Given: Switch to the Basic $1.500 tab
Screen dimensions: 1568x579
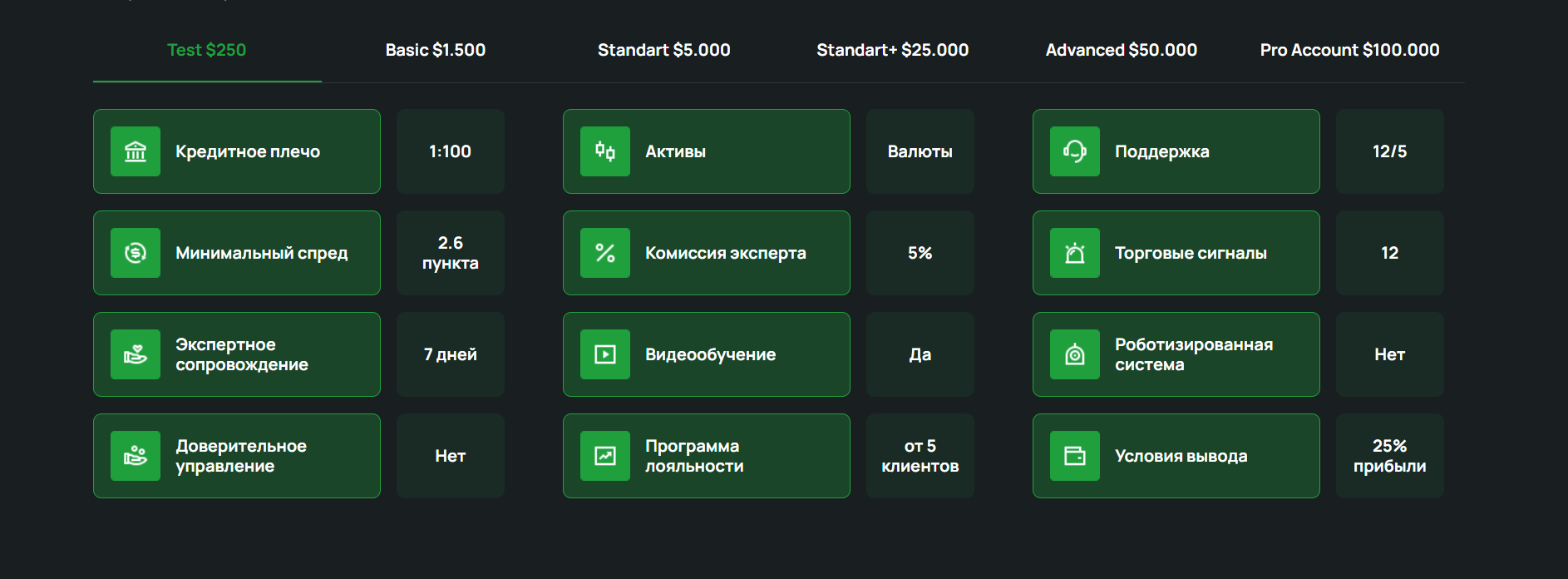Looking at the screenshot, I should coord(436,50).
